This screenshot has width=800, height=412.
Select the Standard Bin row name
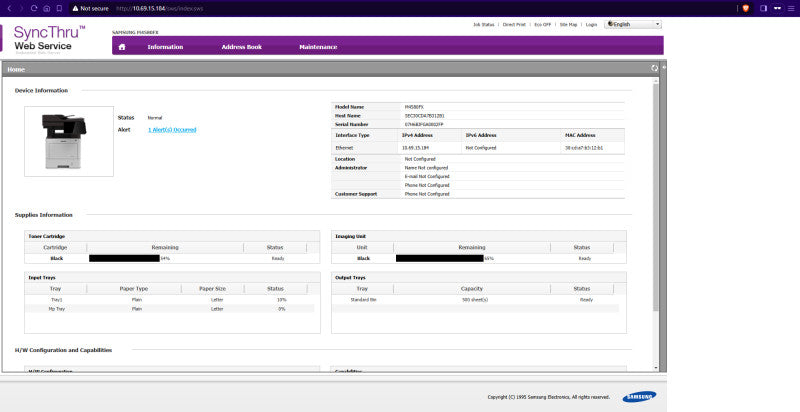click(363, 300)
